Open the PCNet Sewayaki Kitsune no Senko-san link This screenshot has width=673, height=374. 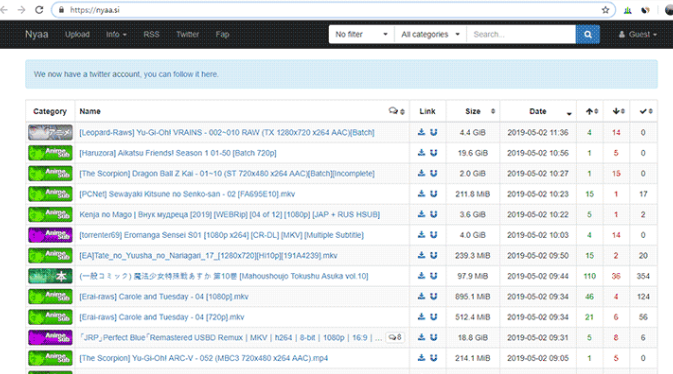(x=187, y=194)
